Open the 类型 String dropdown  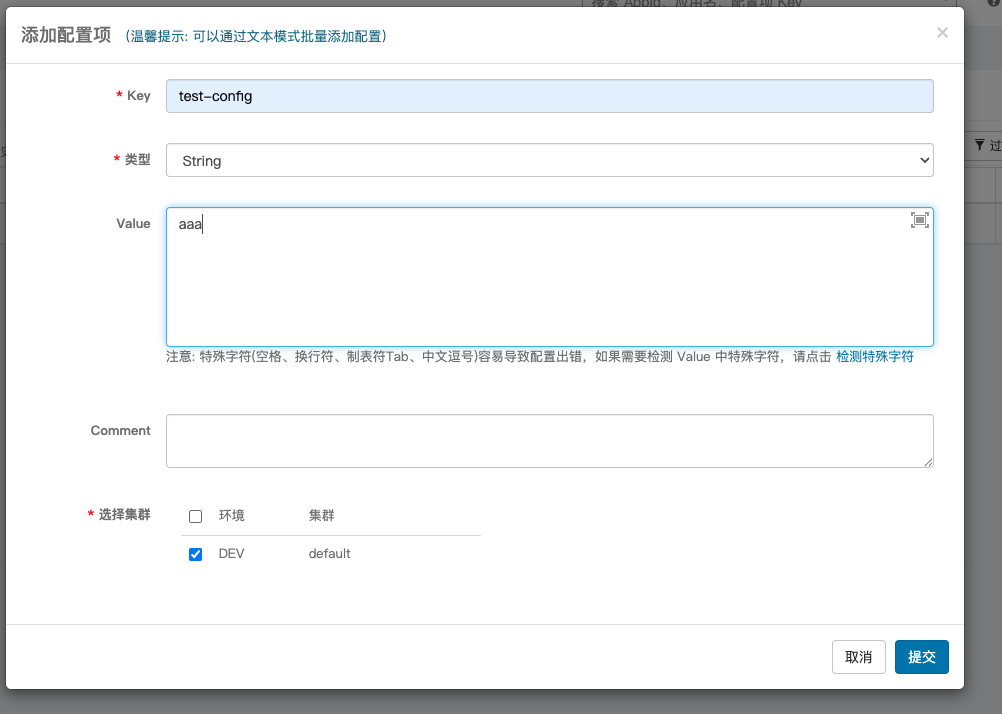point(550,160)
